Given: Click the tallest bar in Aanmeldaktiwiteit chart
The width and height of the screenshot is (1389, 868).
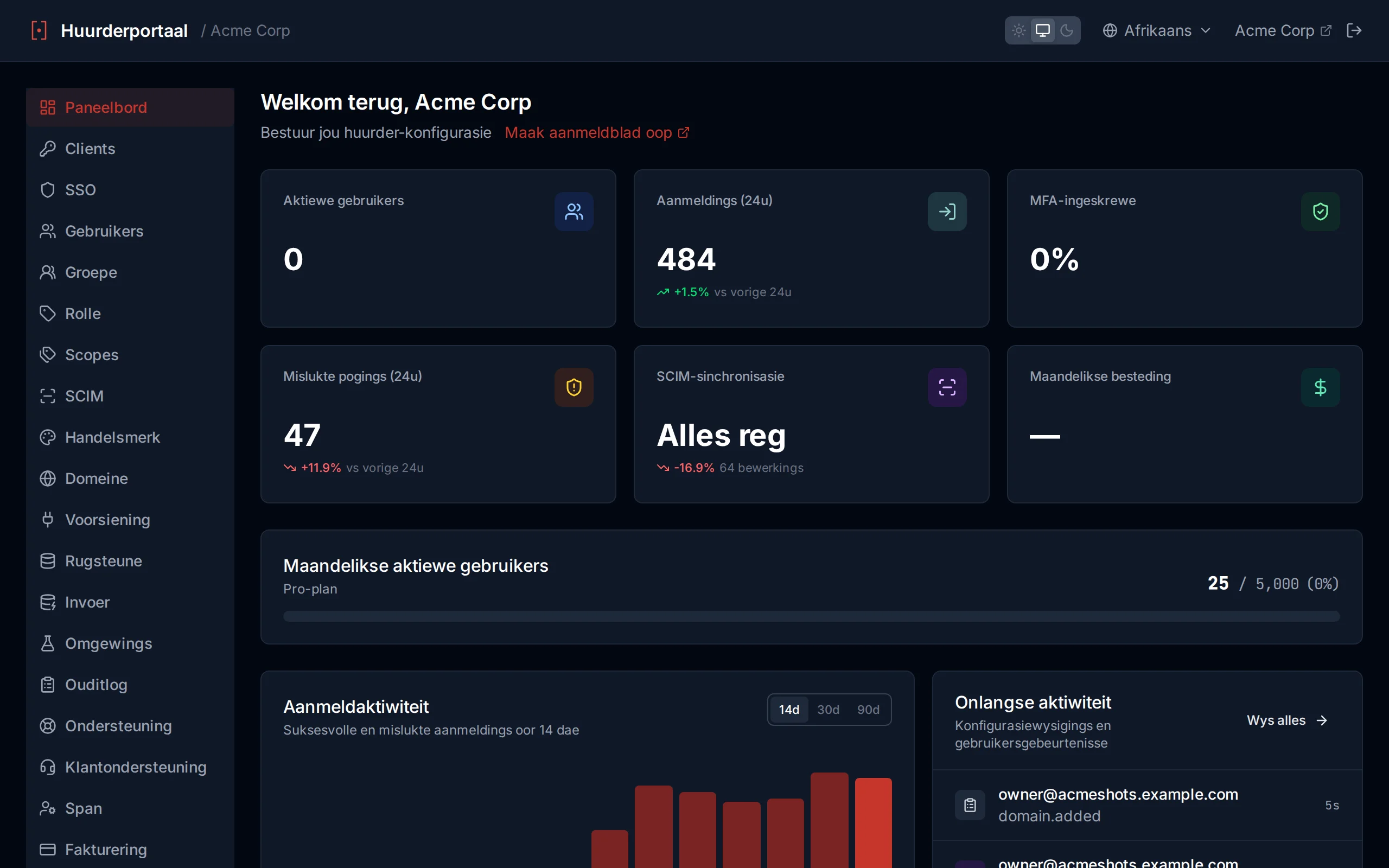Looking at the screenshot, I should [x=829, y=820].
